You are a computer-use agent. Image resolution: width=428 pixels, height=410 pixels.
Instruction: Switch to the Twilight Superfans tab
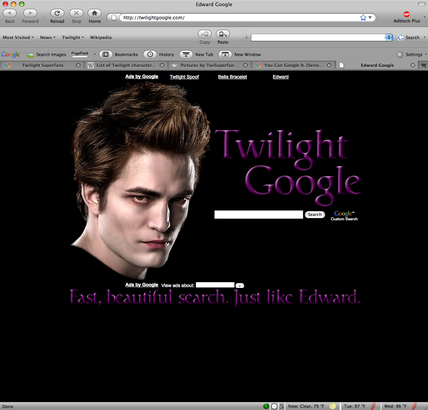[x=42, y=65]
